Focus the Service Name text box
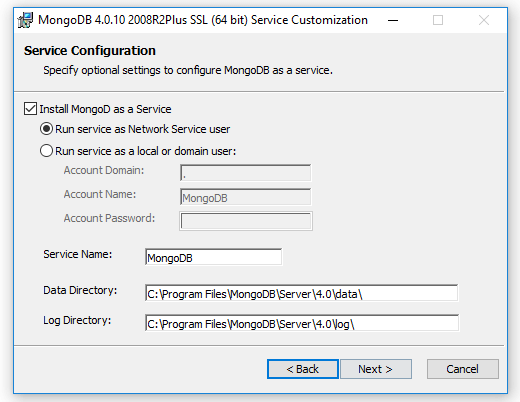The image size is (520, 402). pyautogui.click(x=213, y=257)
